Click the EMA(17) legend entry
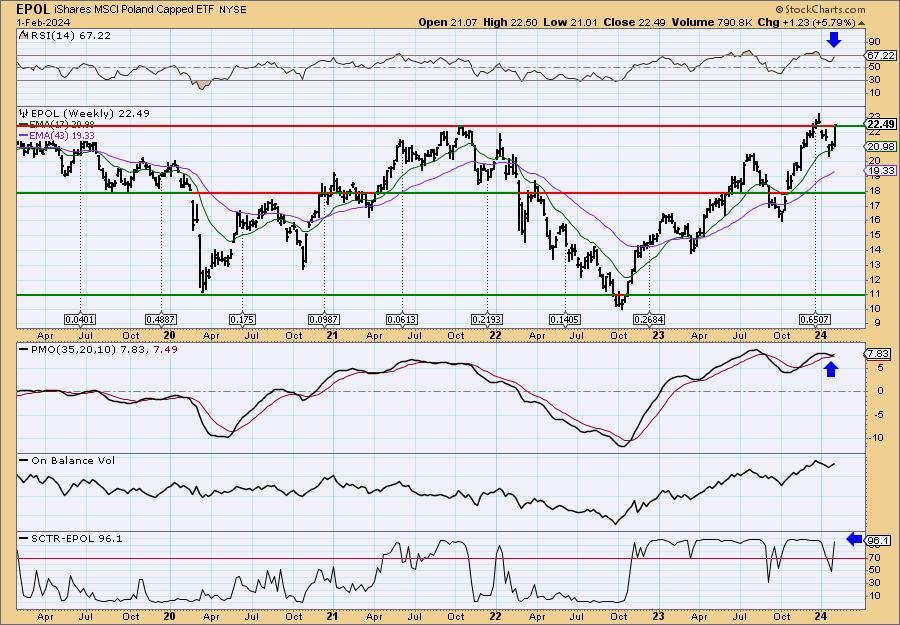Viewport: 900px width, 625px height. pos(62,124)
